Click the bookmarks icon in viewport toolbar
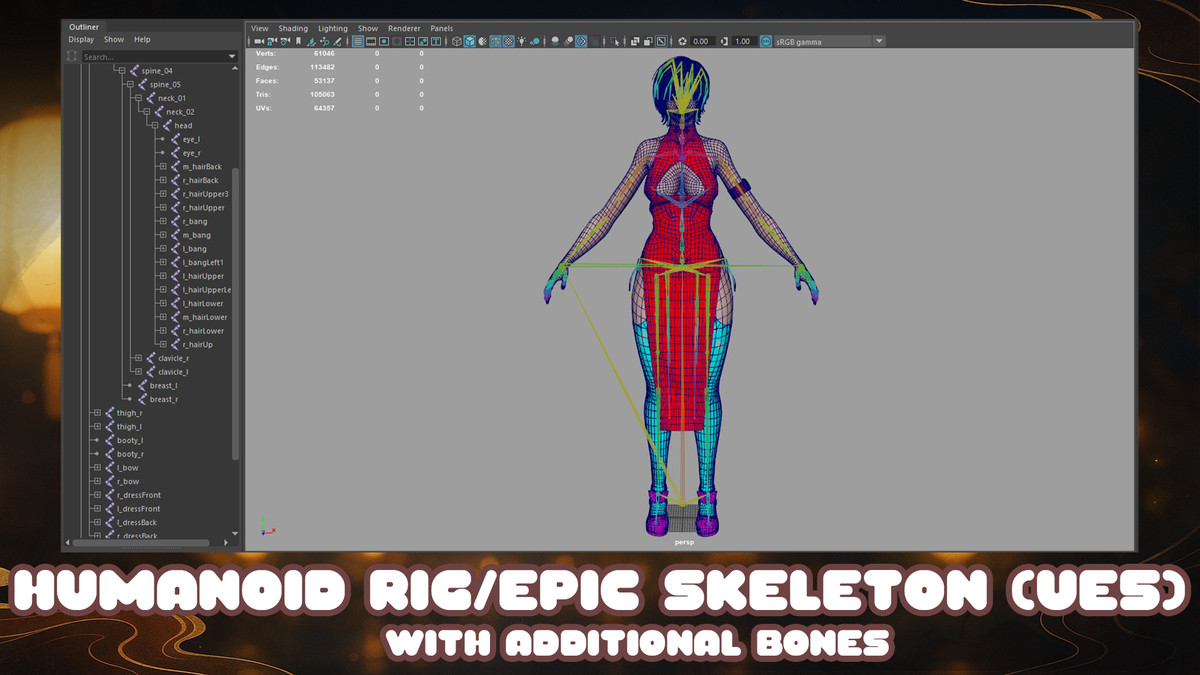 coord(298,42)
